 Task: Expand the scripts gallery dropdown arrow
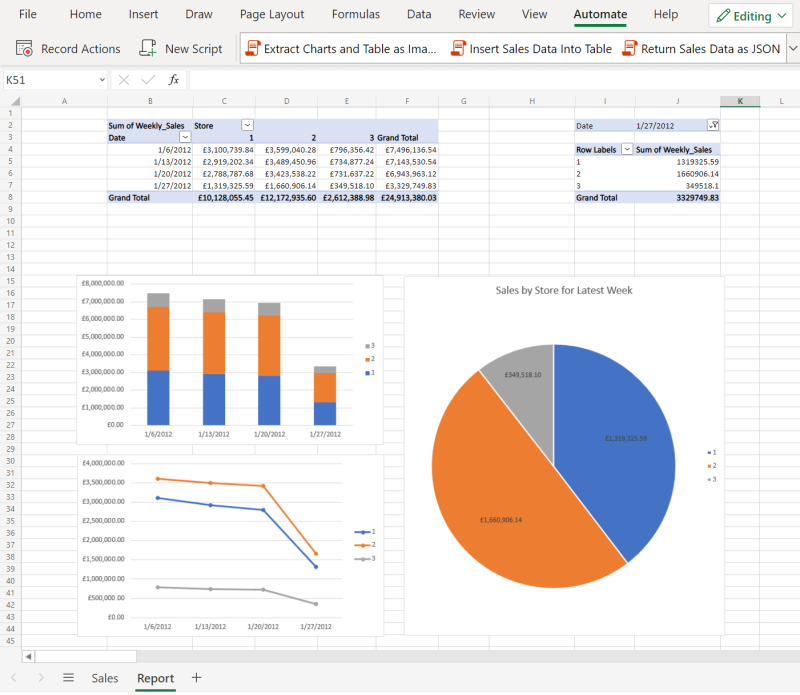tap(793, 49)
